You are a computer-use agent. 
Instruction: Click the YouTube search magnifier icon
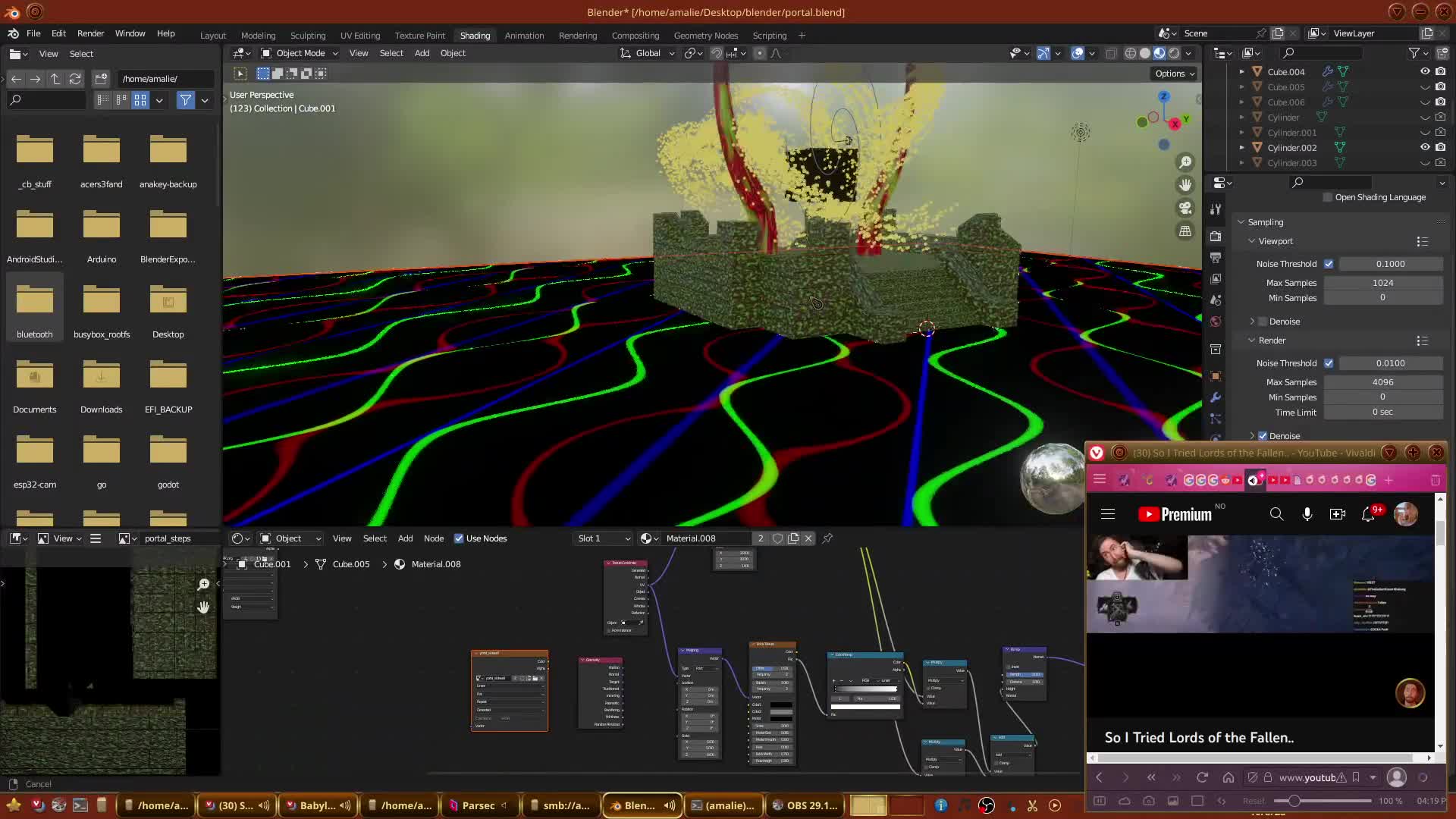point(1276,514)
